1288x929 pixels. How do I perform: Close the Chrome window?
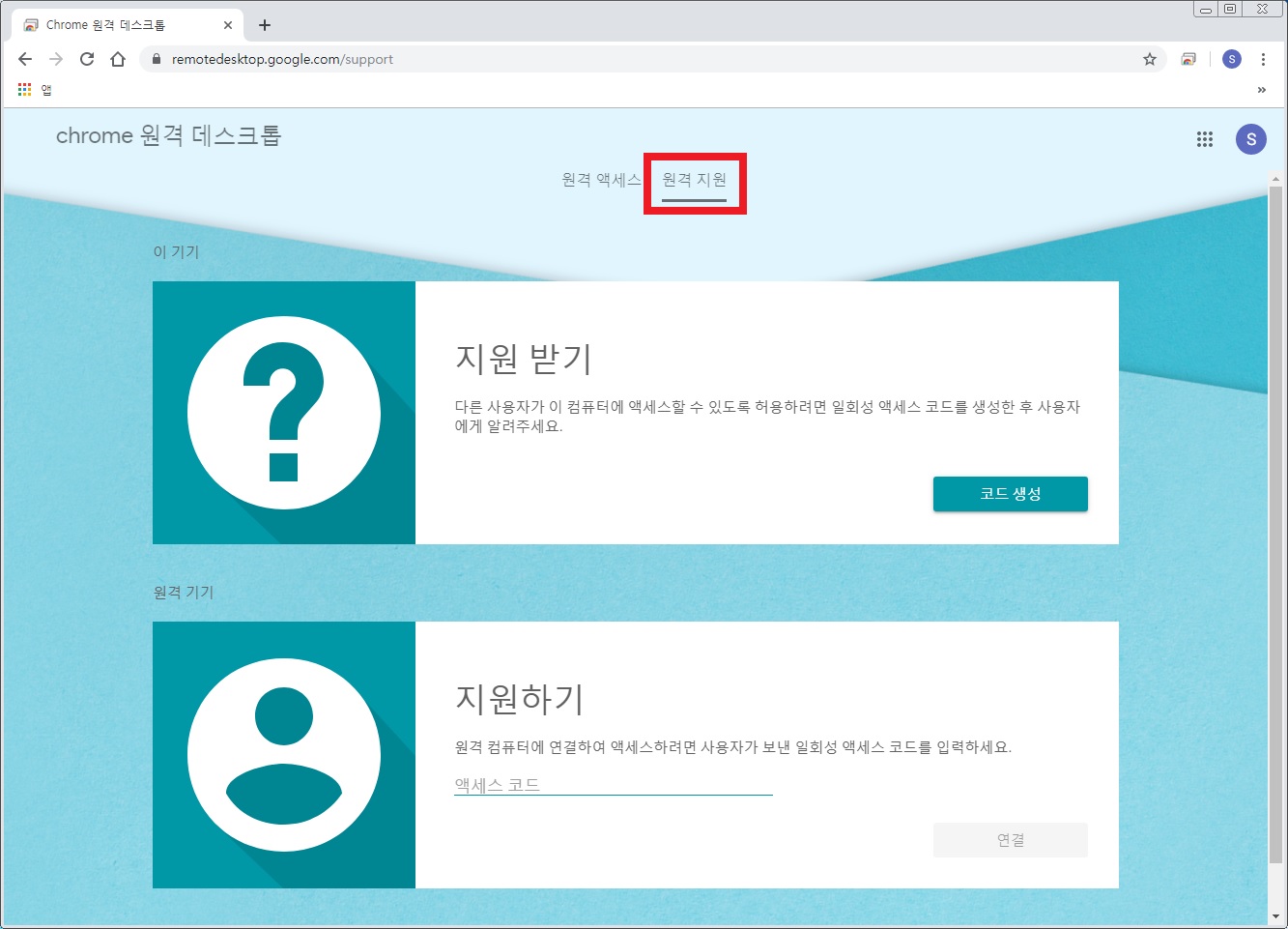(x=1263, y=9)
